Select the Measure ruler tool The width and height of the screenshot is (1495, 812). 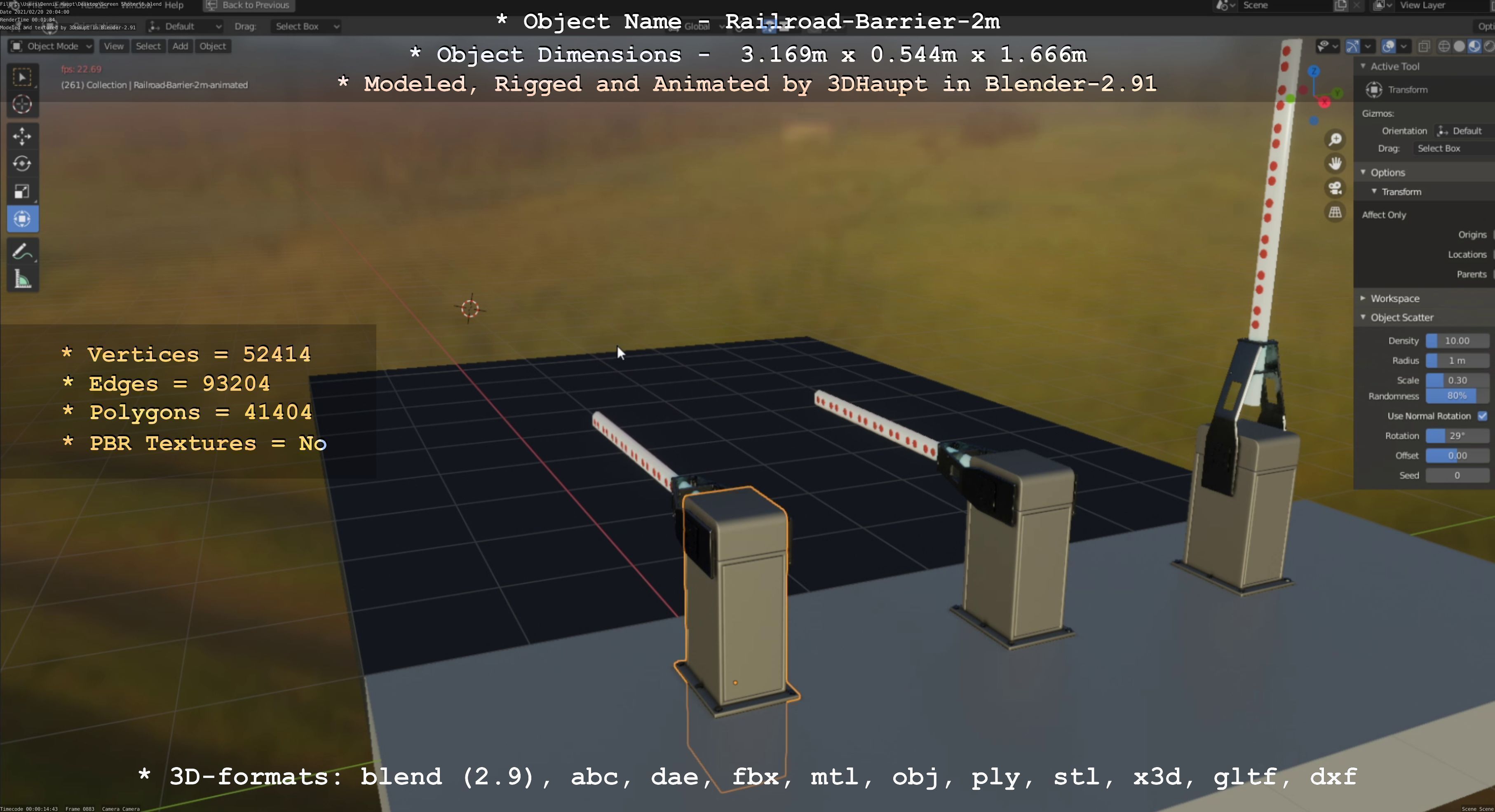pos(22,280)
